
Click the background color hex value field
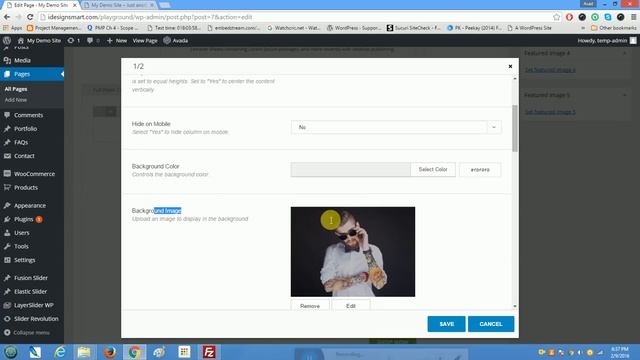[x=480, y=169]
